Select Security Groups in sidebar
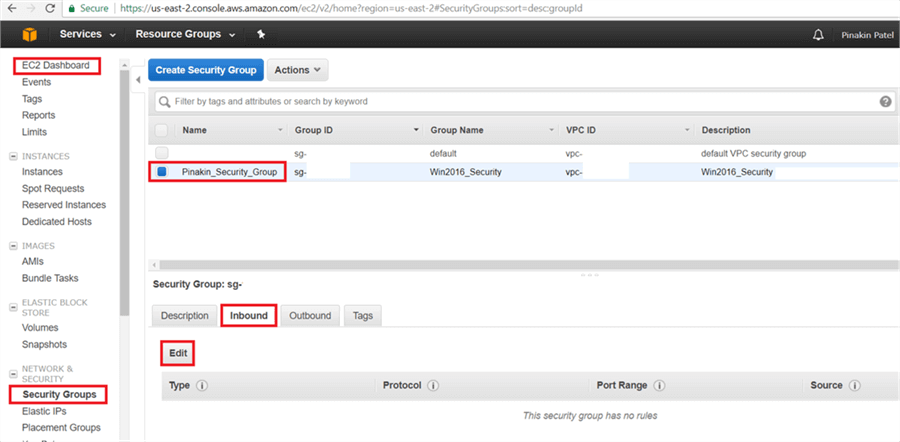900x442 pixels. (59, 395)
